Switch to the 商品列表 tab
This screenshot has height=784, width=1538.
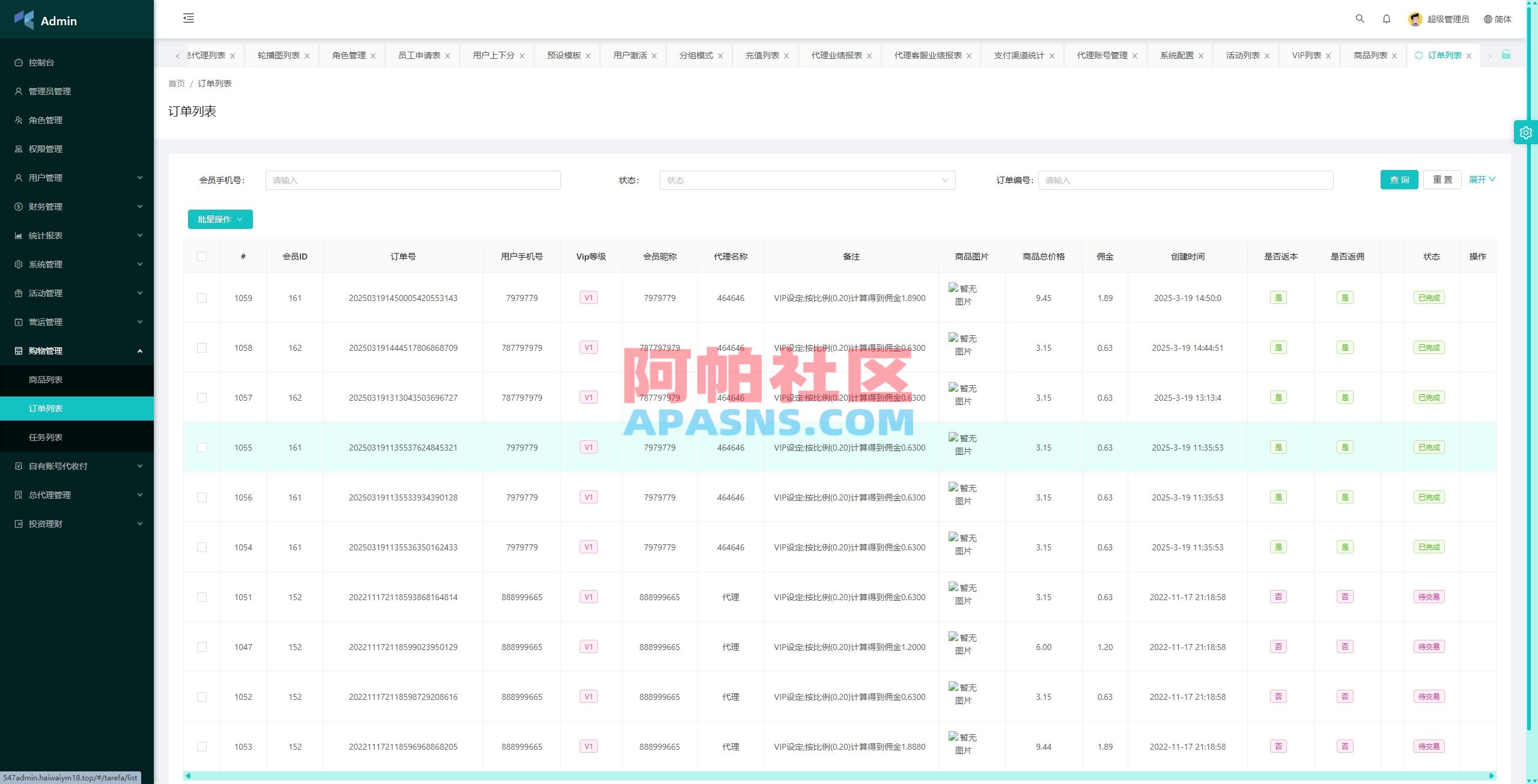(1369, 55)
